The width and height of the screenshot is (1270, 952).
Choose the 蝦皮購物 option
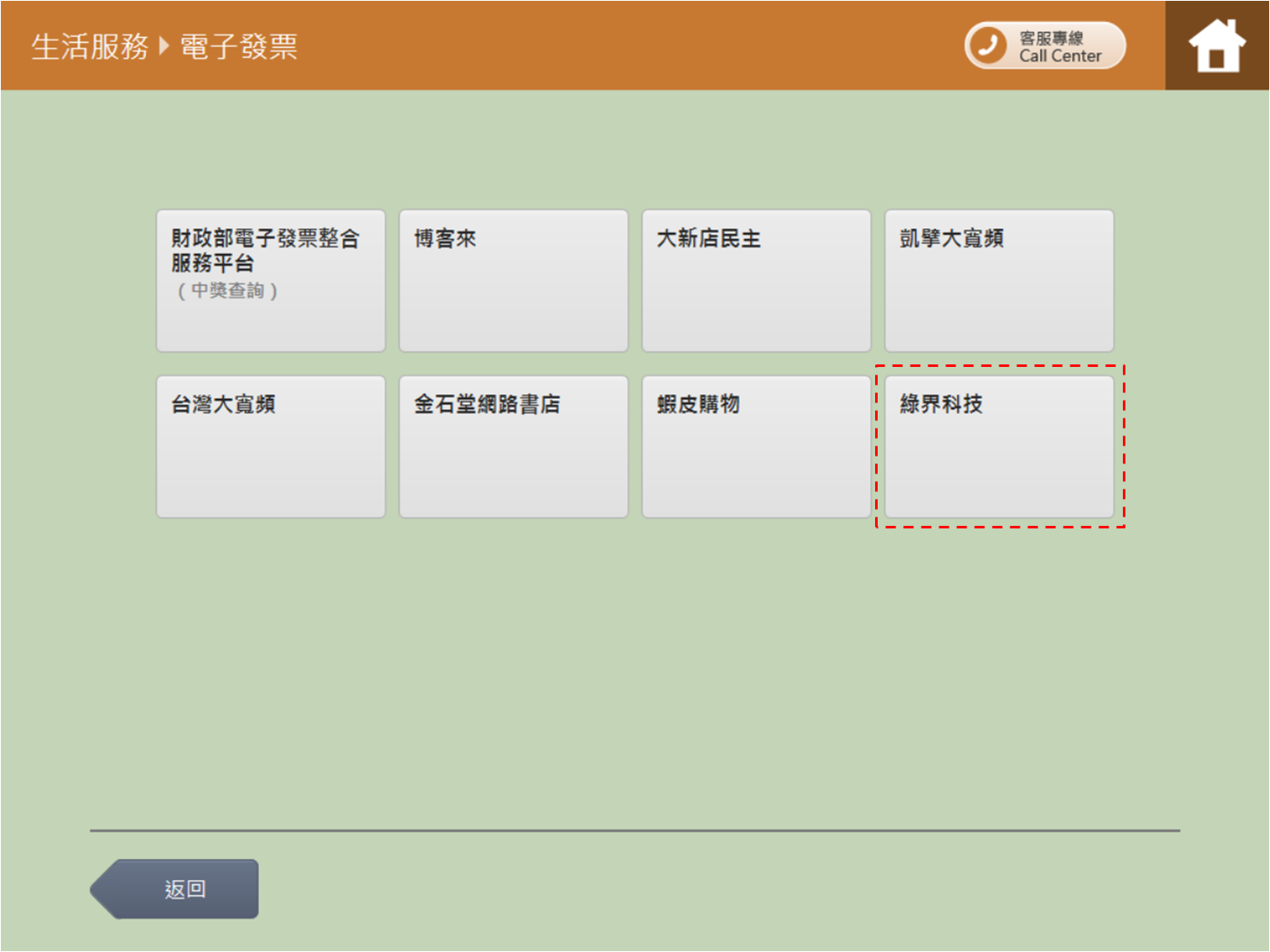(756, 446)
